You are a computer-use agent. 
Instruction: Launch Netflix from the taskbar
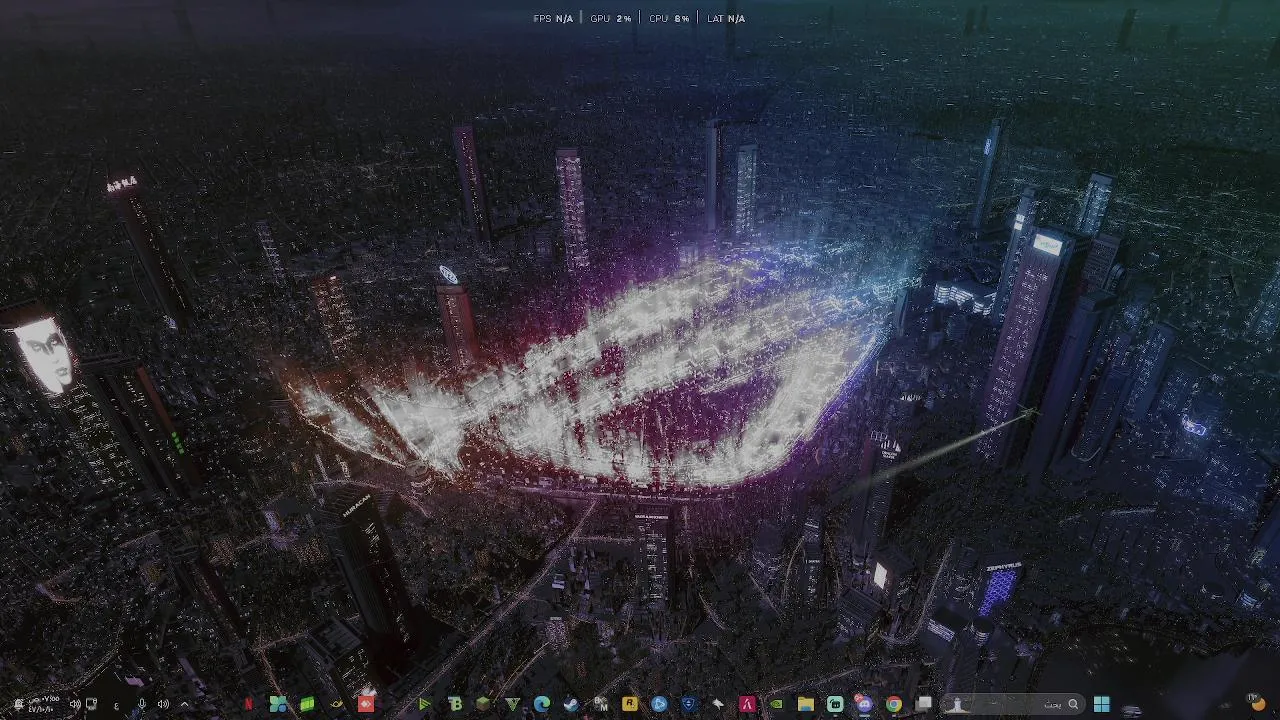(x=248, y=704)
